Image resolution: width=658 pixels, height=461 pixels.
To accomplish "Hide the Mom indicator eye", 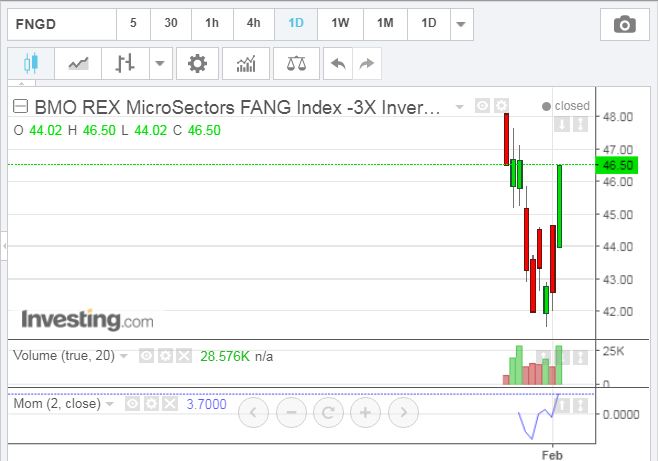I will coord(132,404).
